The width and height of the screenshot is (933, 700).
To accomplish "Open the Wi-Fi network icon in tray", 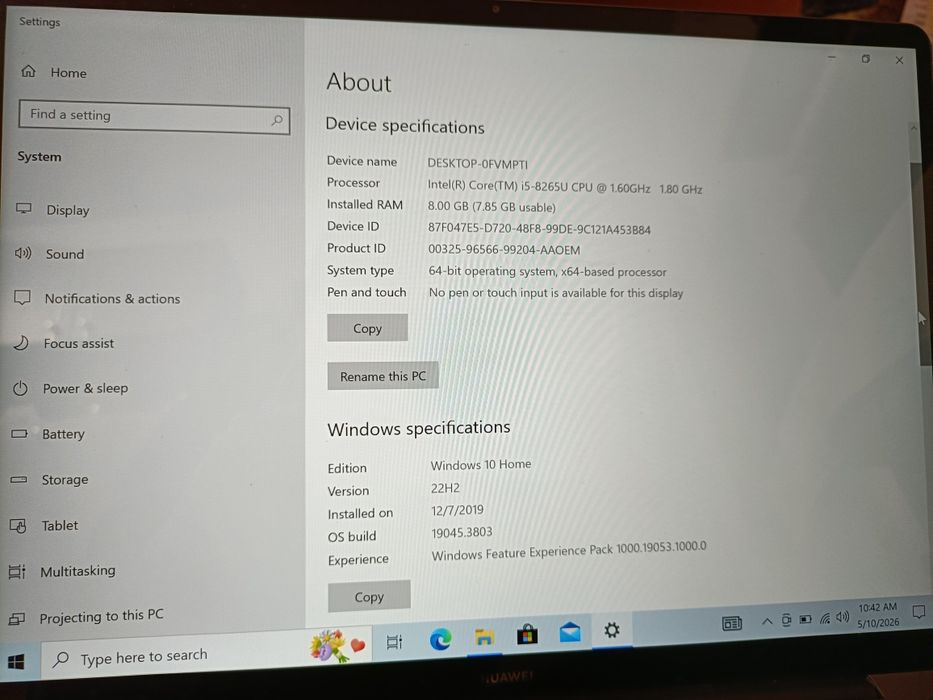I will click(825, 618).
